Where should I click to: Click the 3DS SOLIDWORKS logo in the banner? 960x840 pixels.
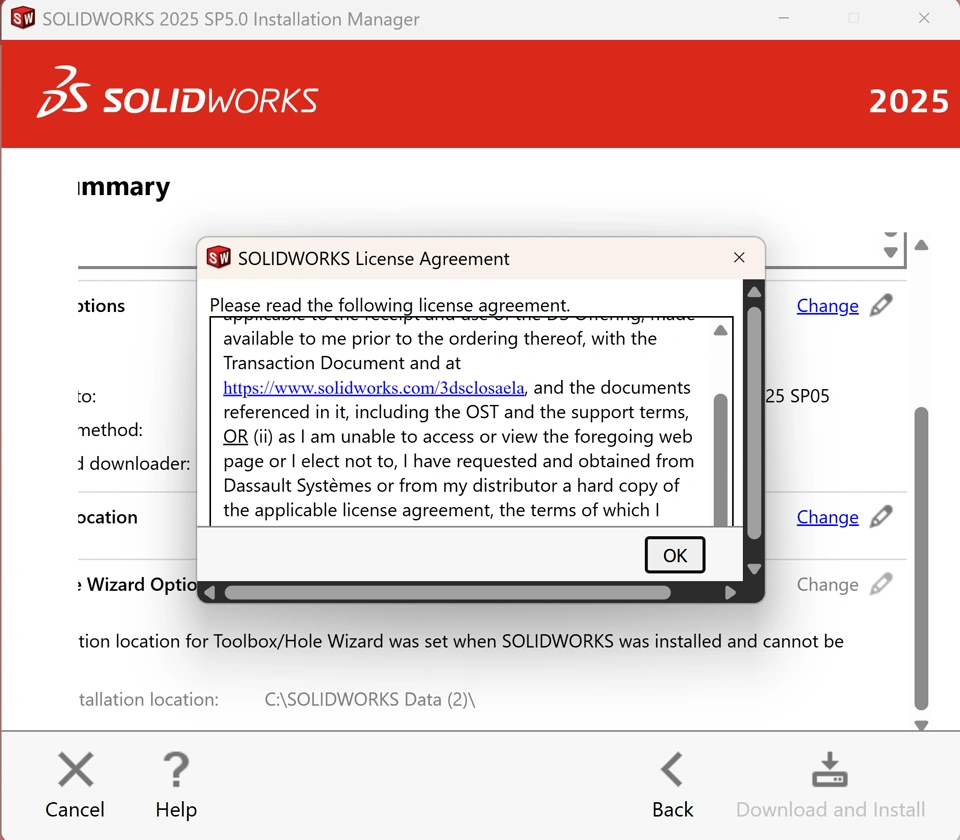(x=178, y=92)
